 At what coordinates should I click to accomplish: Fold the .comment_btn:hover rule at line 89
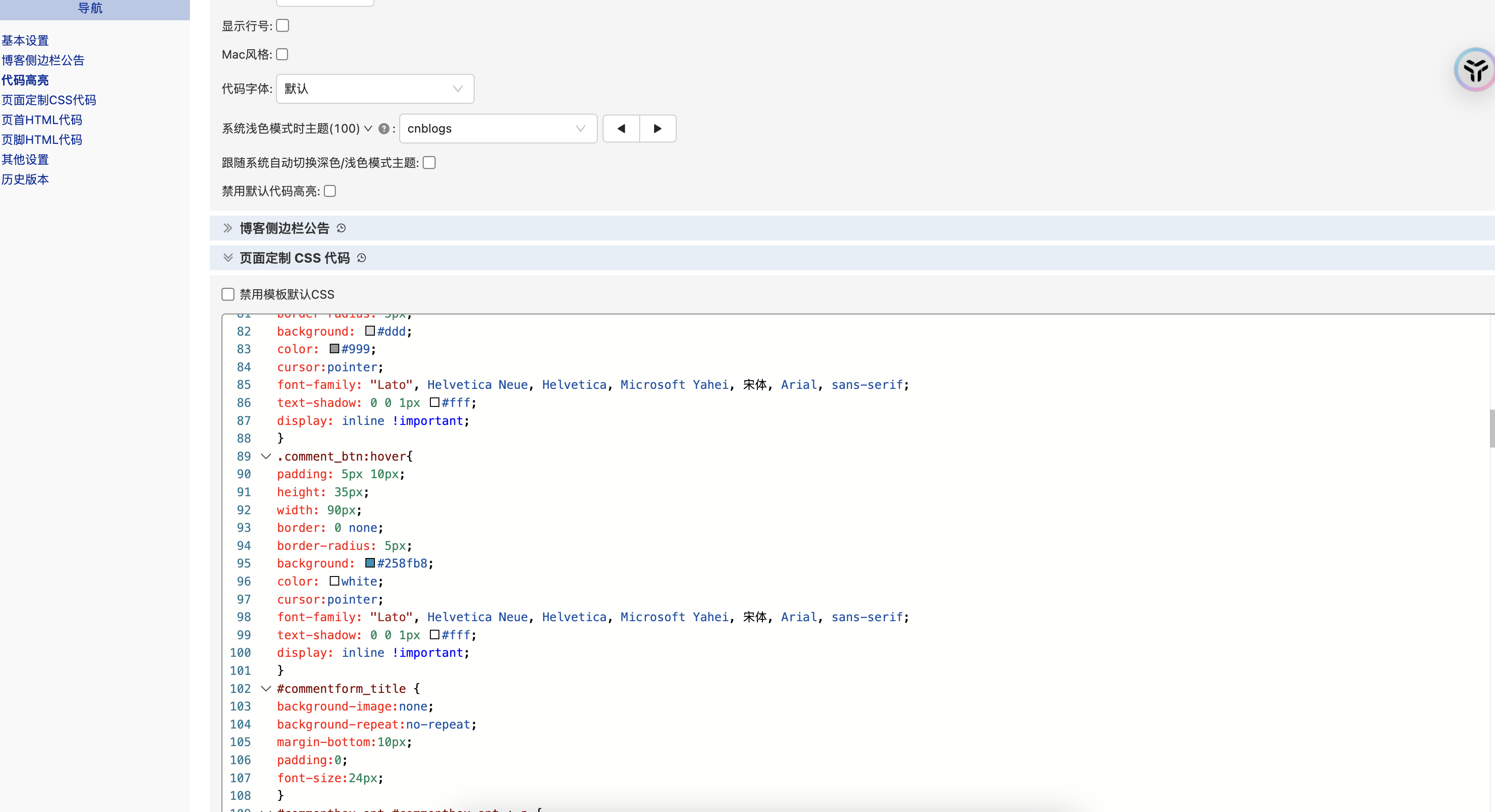(266, 456)
